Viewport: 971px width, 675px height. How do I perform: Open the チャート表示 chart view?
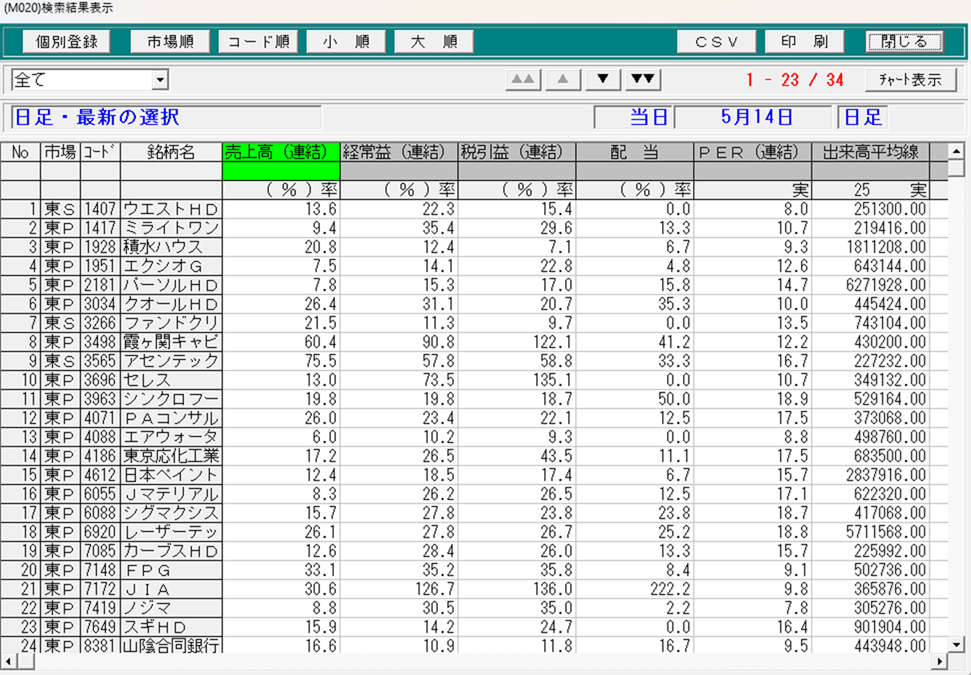(910, 79)
